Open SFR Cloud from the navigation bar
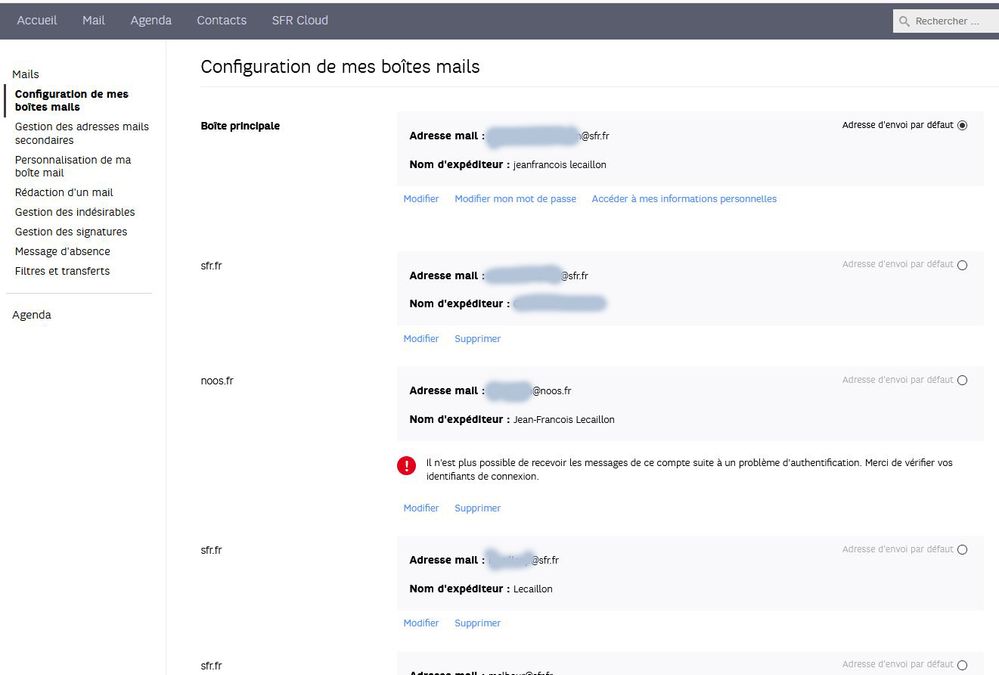The width and height of the screenshot is (999, 675). tap(298, 19)
